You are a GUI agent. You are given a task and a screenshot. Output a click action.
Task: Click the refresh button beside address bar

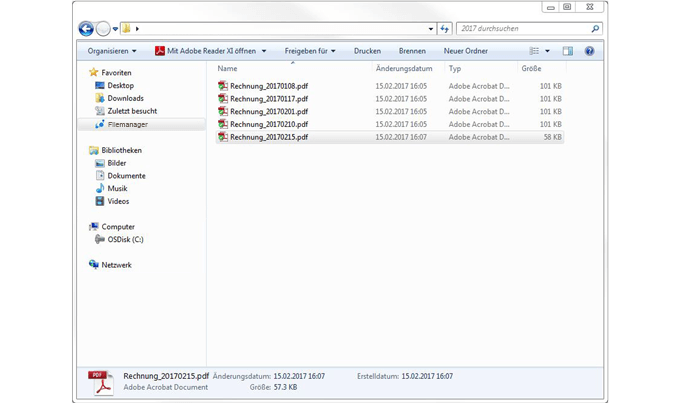point(445,29)
